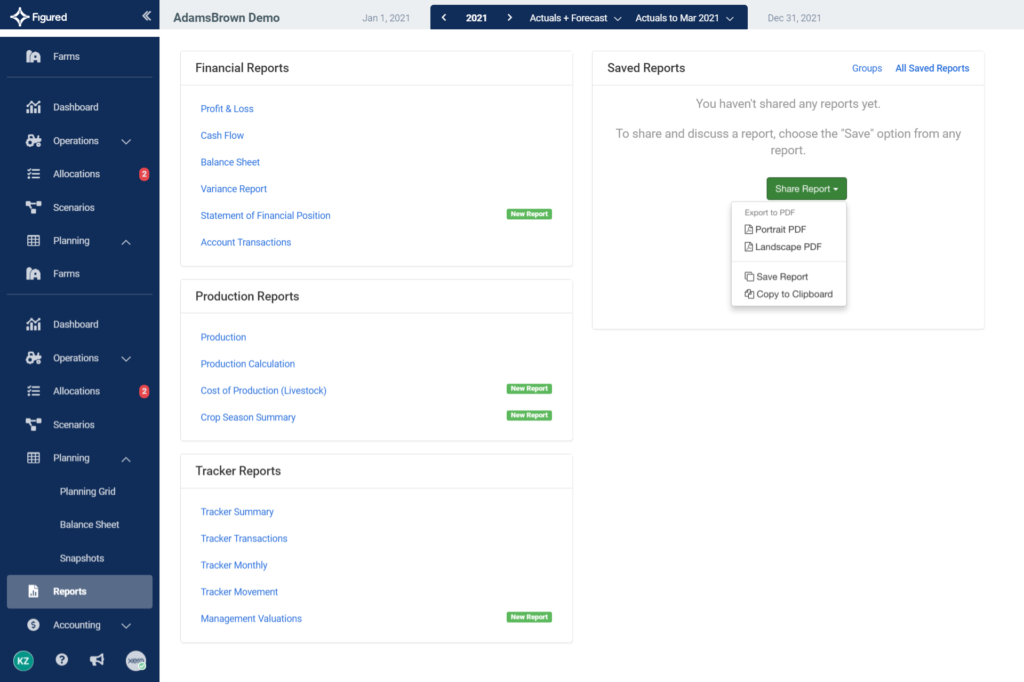Click the Farms barn icon just below the Figured logo
Image resolution: width=1024 pixels, height=682 pixels.
pos(33,56)
